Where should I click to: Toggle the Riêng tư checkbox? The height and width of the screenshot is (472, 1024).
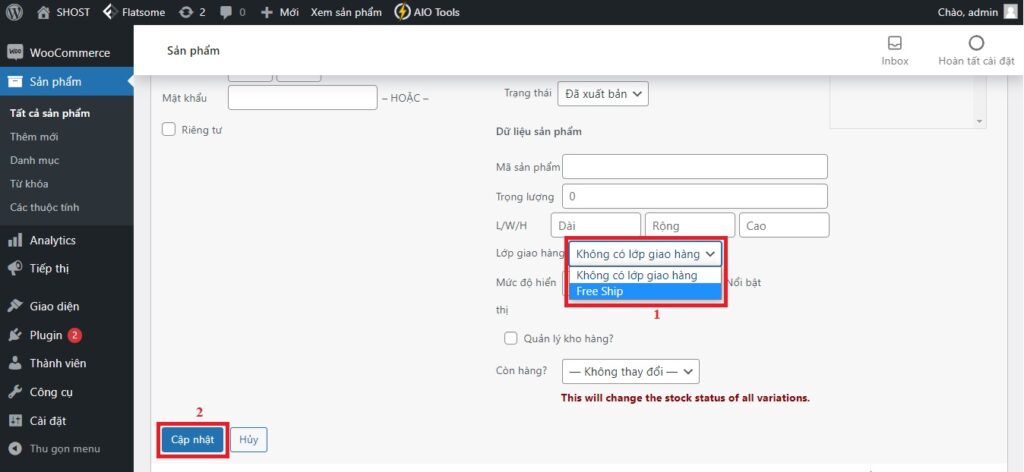[x=169, y=129]
